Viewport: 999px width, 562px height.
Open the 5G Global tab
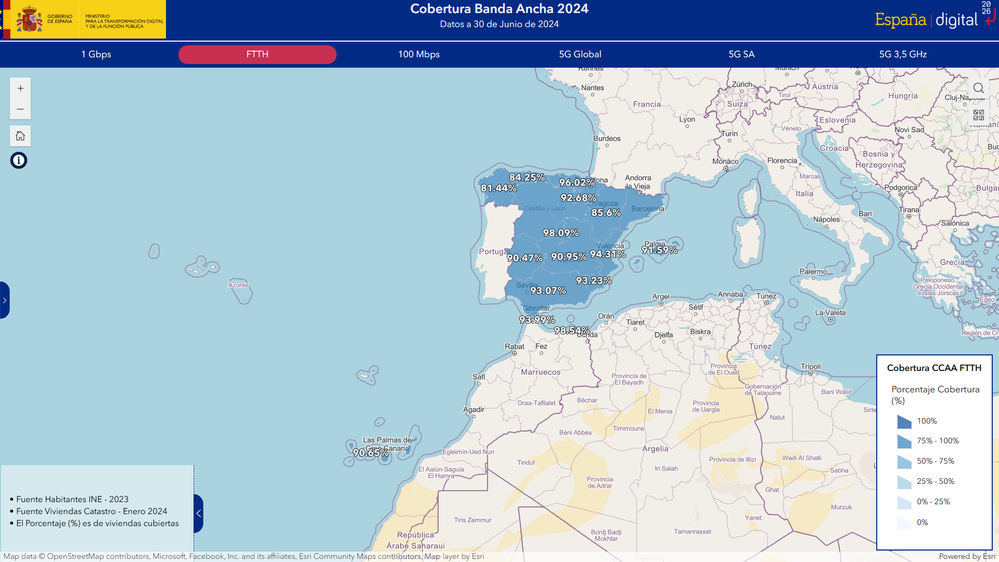580,54
